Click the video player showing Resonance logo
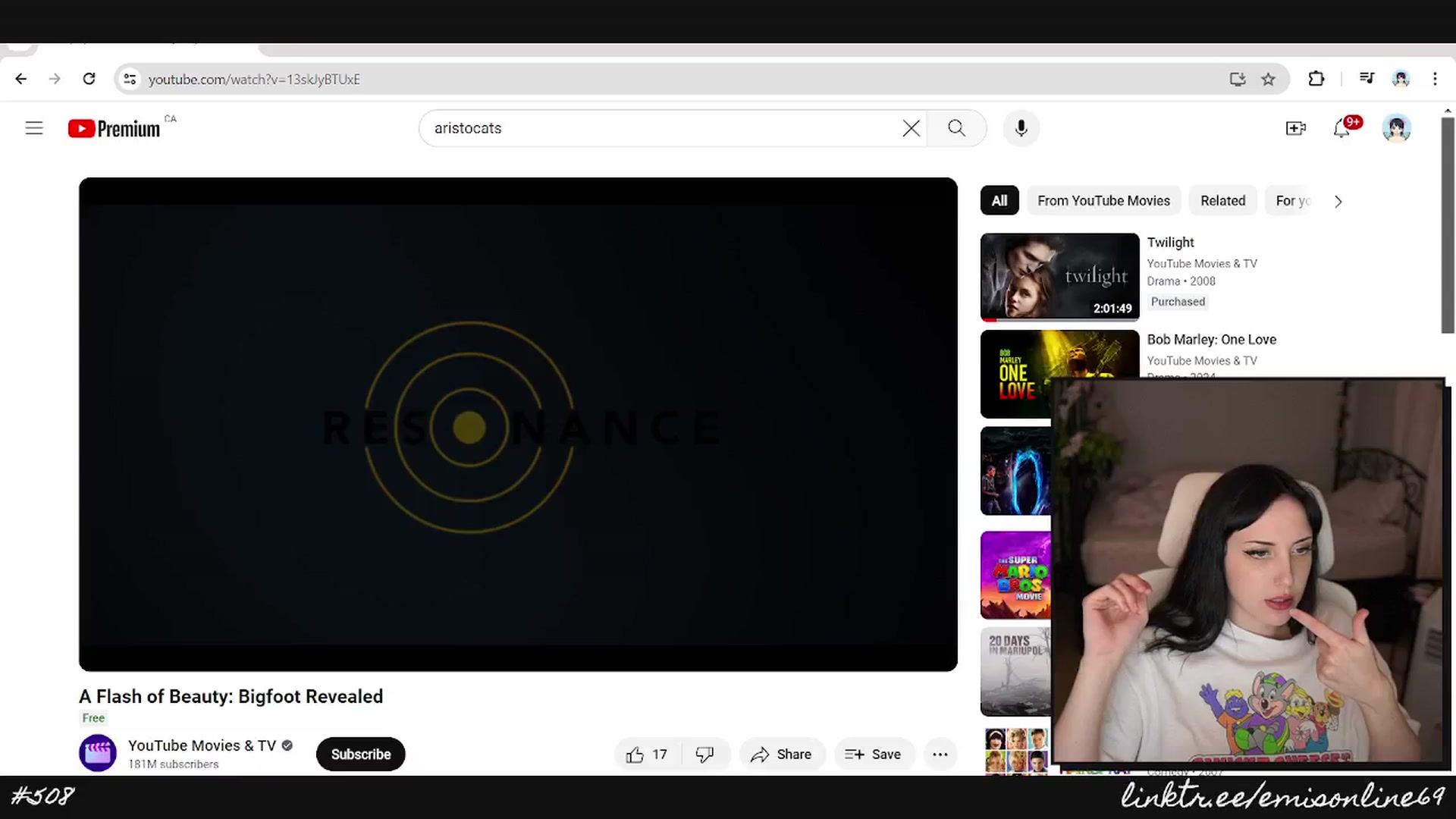The width and height of the screenshot is (1456, 819). coord(518,425)
